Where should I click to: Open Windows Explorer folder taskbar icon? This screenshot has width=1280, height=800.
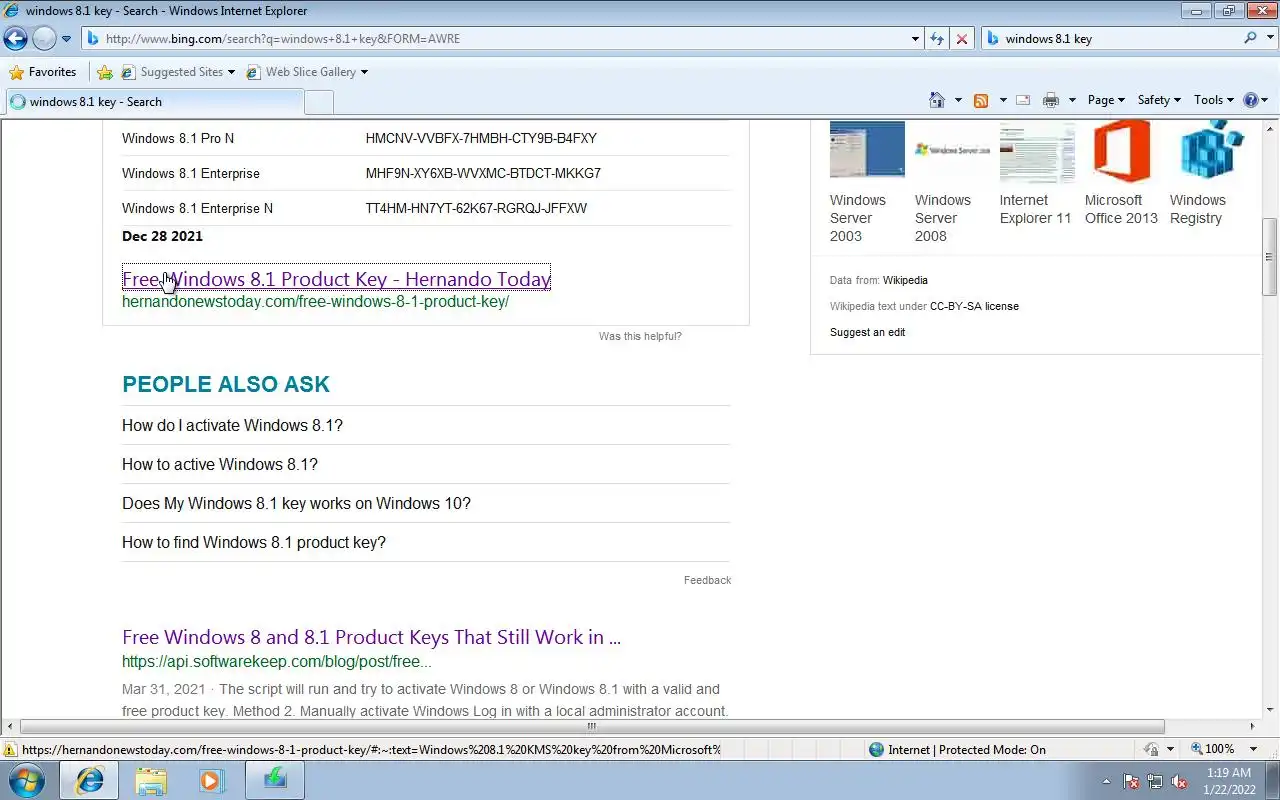[x=151, y=781]
